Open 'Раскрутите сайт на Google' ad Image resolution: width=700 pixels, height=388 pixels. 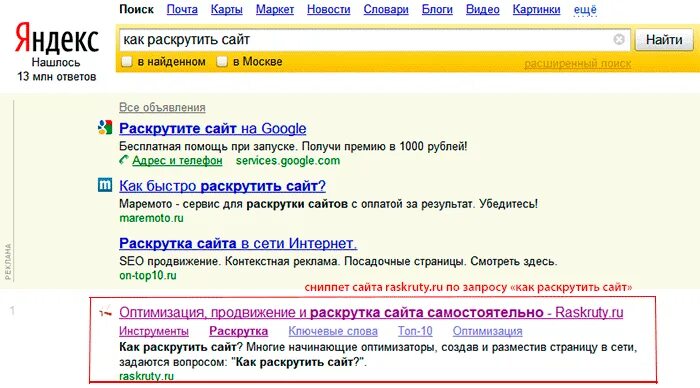[x=212, y=129]
